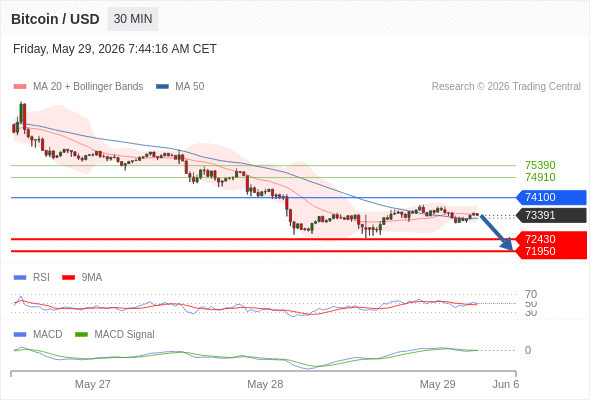Click the 74910 resistance level label

(540, 177)
